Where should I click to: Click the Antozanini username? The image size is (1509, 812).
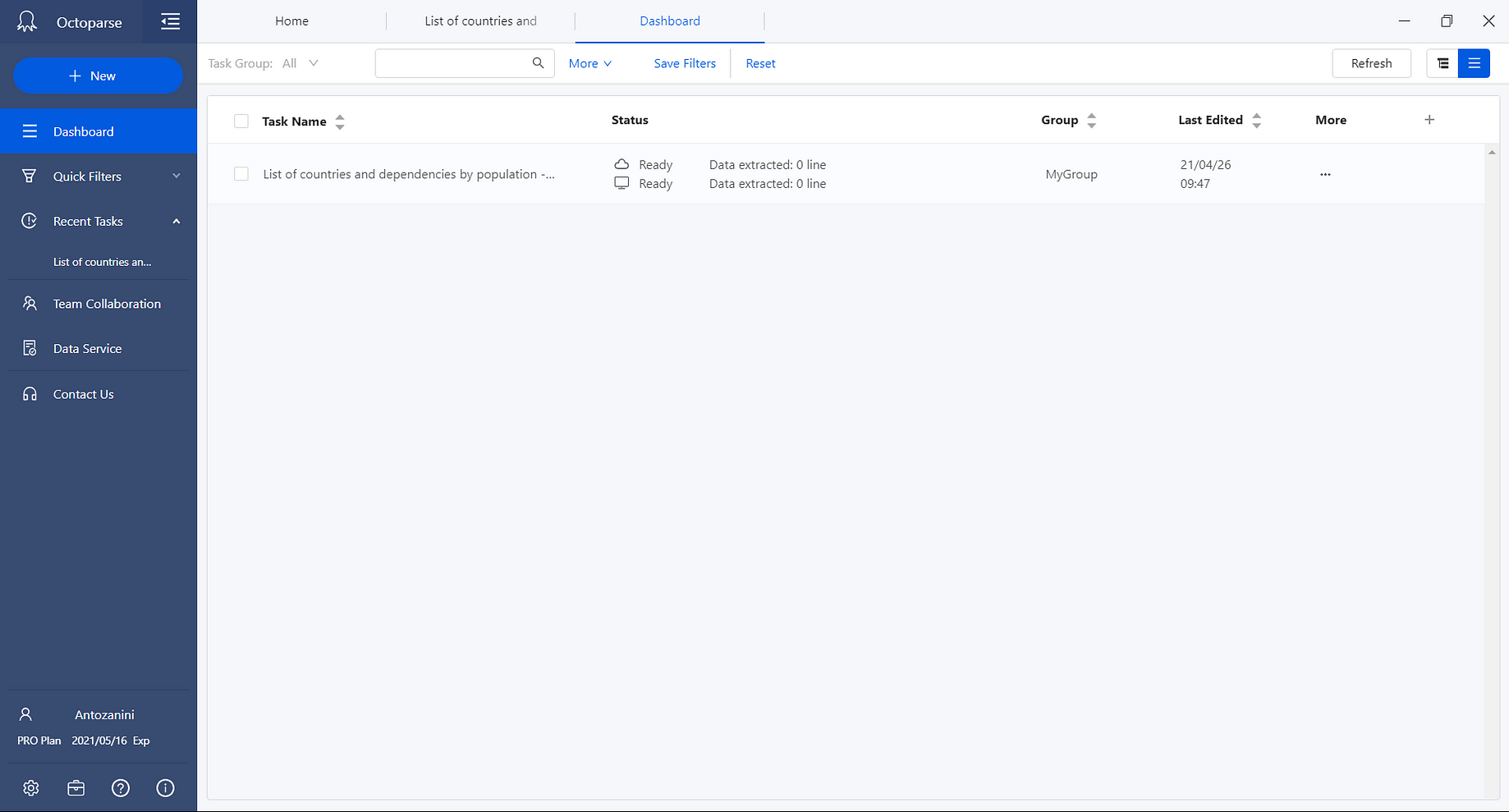[104, 715]
